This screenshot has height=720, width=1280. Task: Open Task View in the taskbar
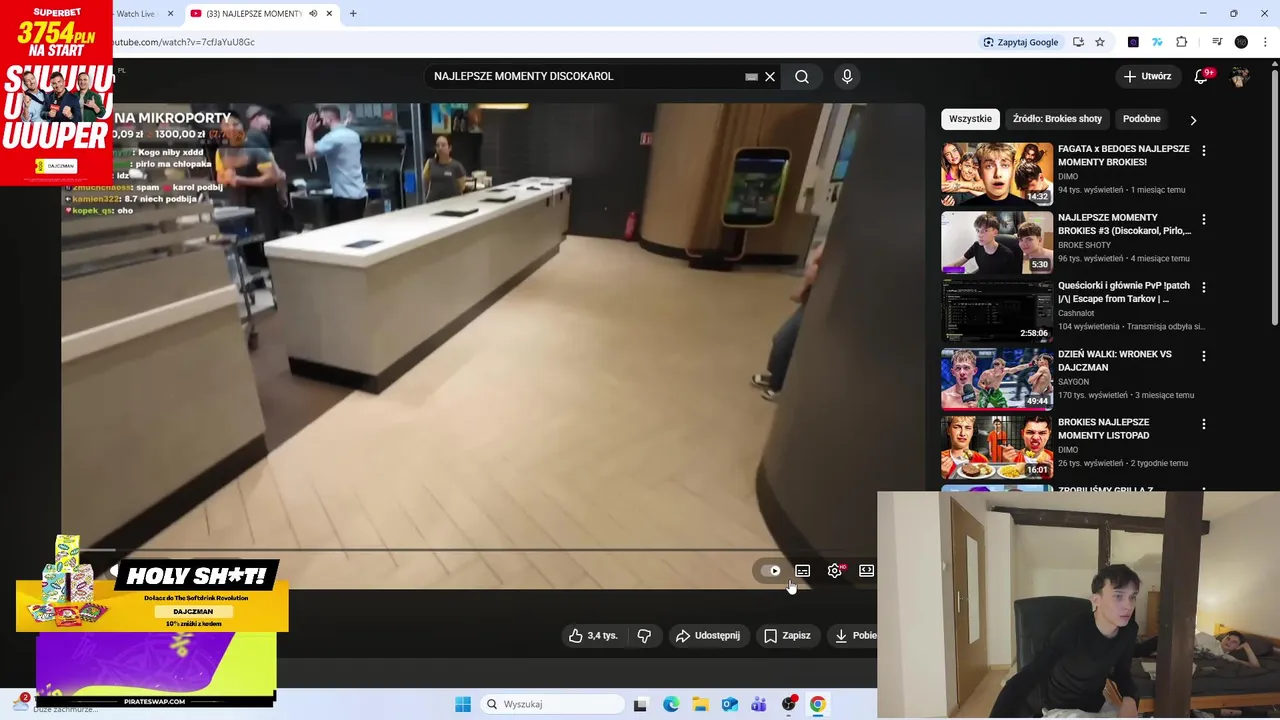click(x=641, y=704)
